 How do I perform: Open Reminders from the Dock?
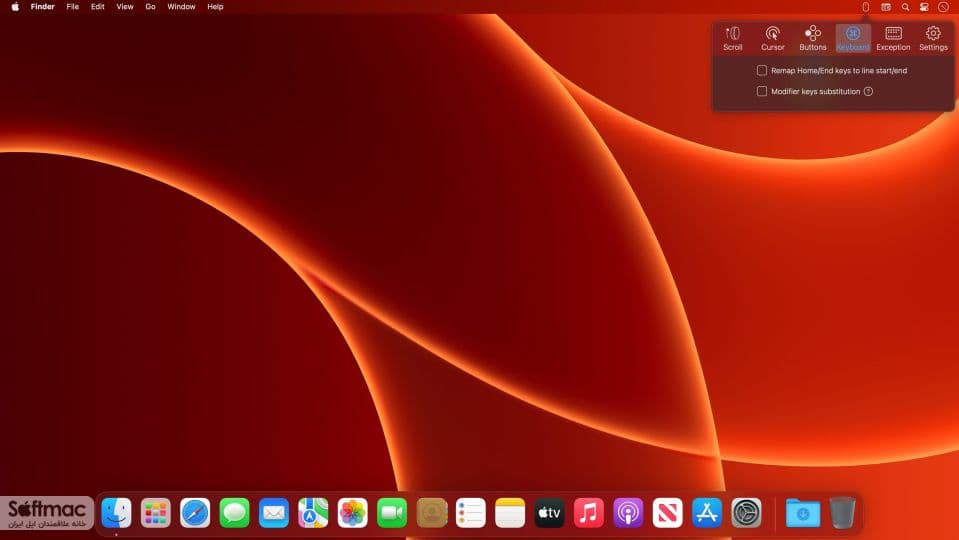(x=471, y=512)
